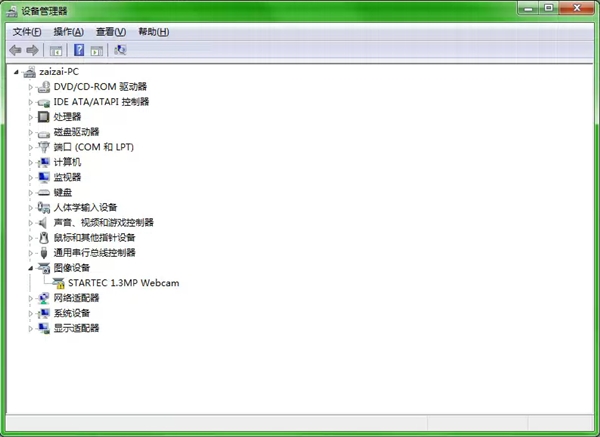Click the show/hide console tree toolbar icon
The image size is (600, 437).
pos(56,50)
